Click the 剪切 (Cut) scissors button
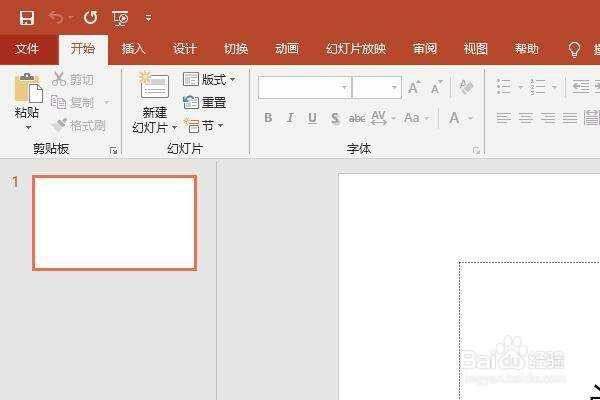Image resolution: width=600 pixels, height=400 pixels. coord(73,79)
